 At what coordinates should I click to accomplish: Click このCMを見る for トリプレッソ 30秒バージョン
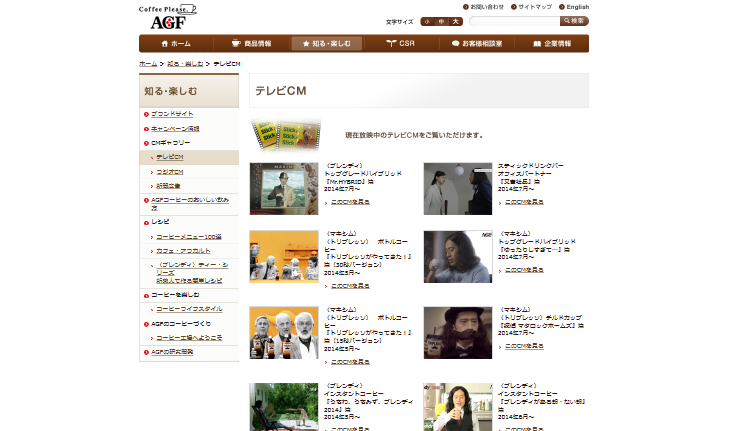point(350,286)
